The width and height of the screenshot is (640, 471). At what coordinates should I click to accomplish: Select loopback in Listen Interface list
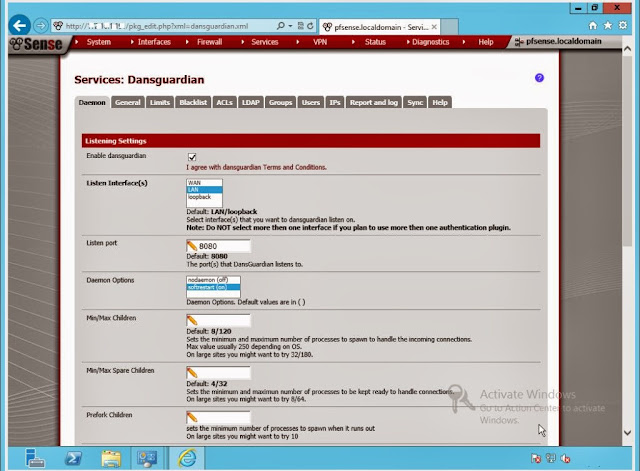(204, 197)
